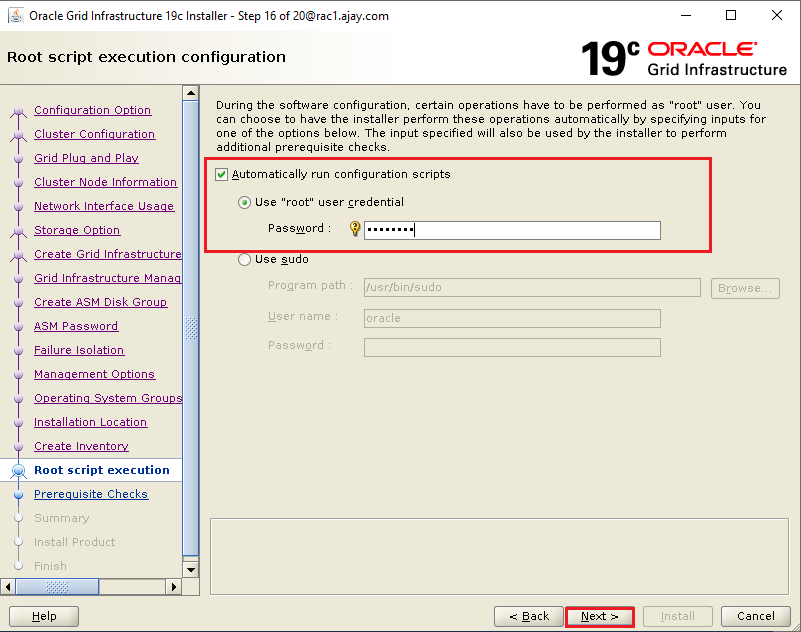Screen dimensions: 801x632
Task: Minimize the installer window
Action: (686, 15)
